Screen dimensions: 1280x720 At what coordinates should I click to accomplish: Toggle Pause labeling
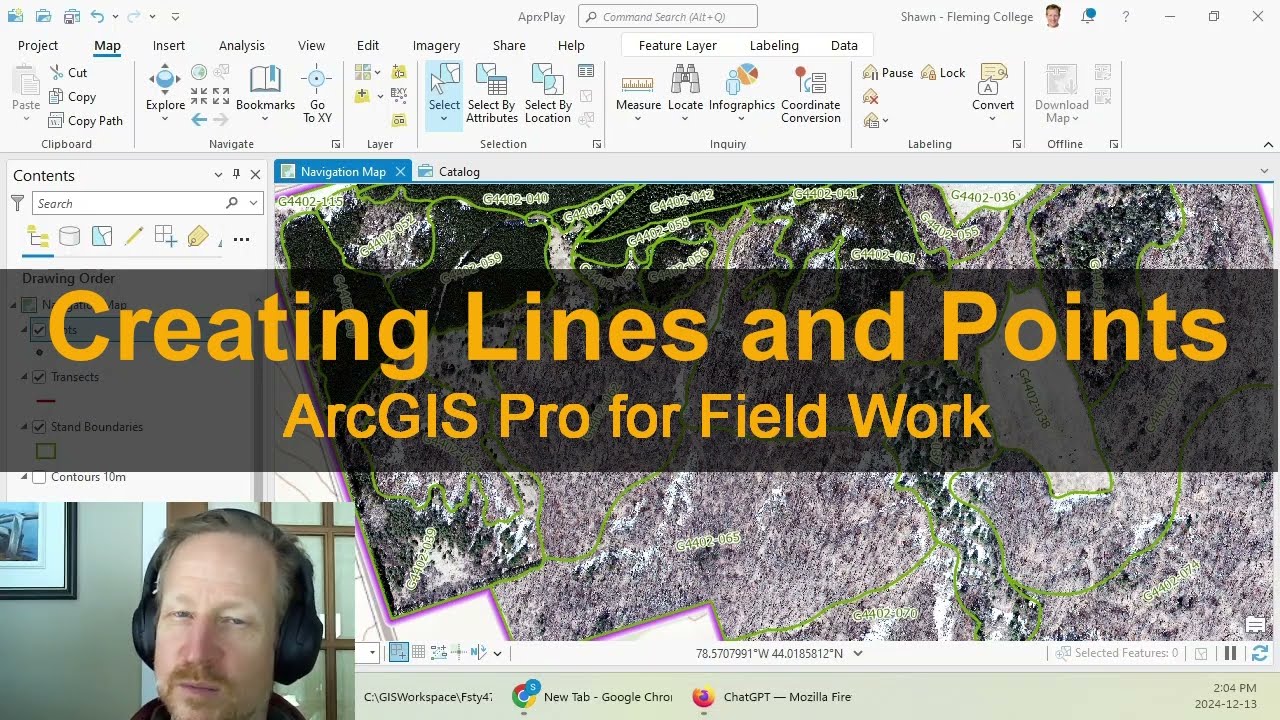888,73
